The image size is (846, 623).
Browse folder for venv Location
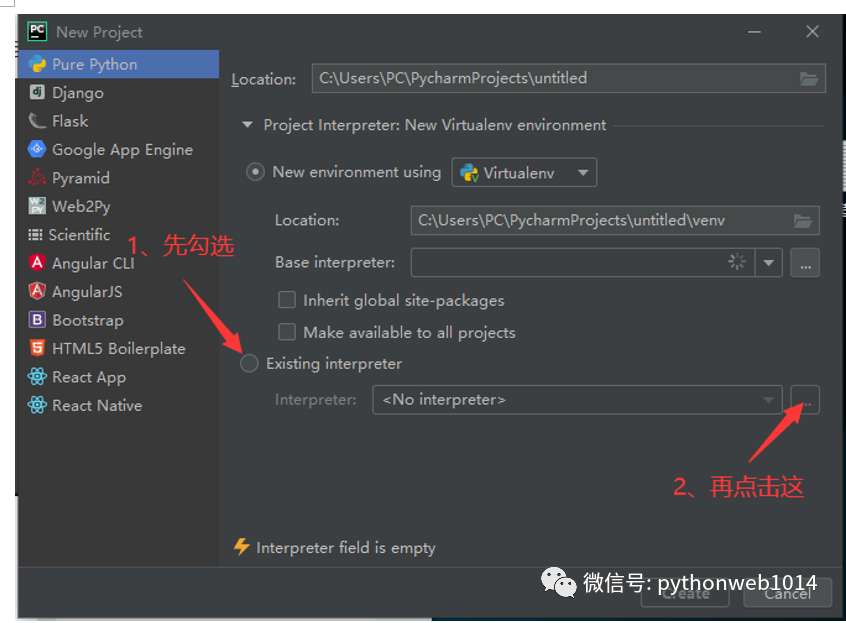802,221
